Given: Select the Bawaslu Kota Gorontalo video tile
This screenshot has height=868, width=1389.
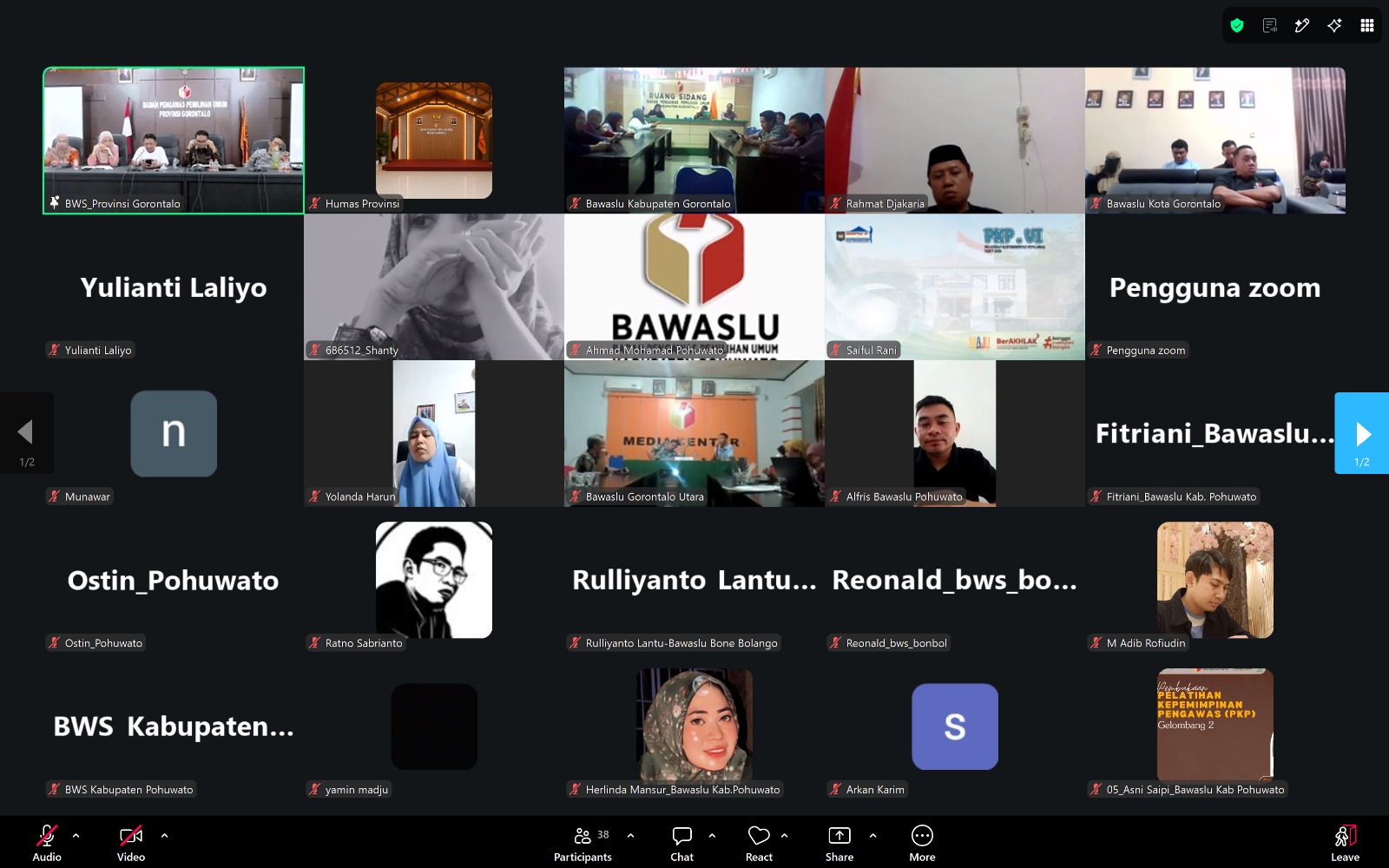Looking at the screenshot, I should [1215, 141].
